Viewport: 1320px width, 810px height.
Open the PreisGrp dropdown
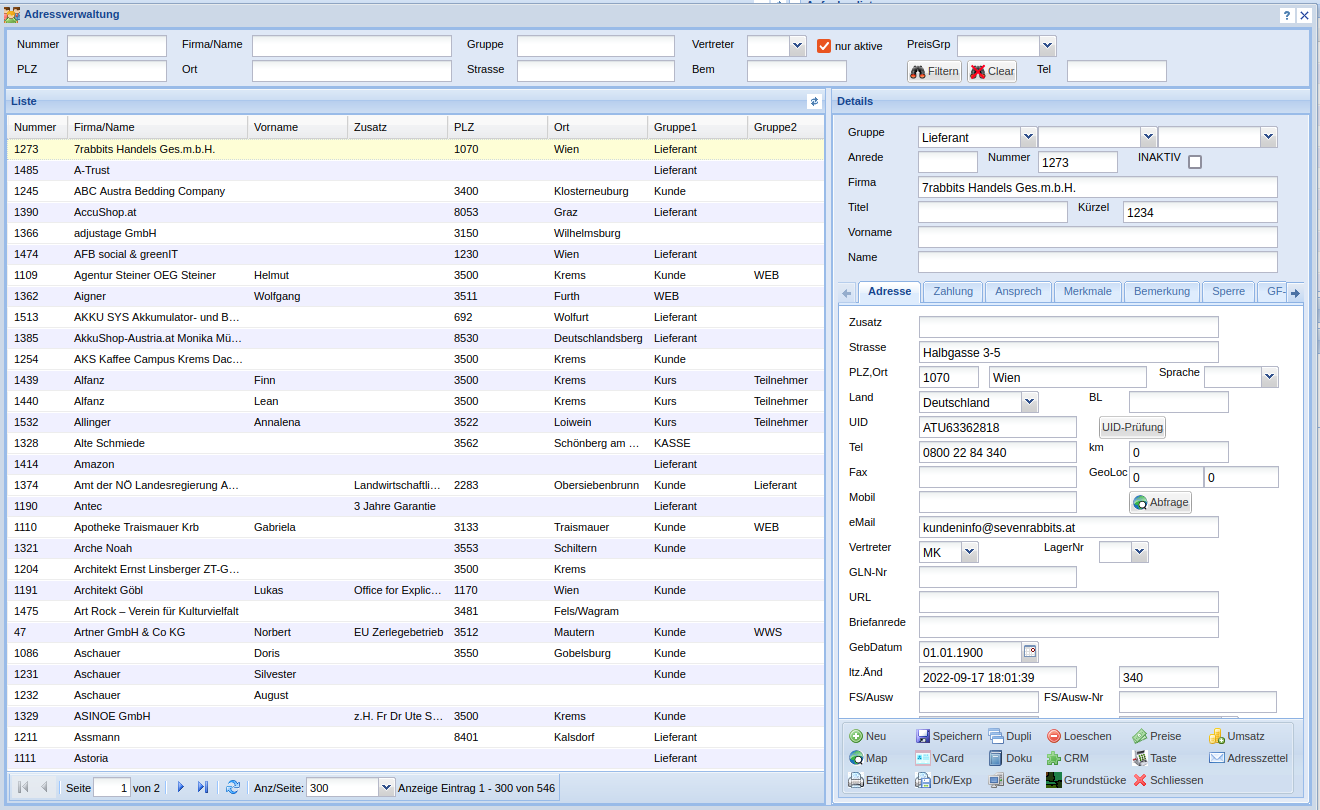click(1047, 46)
